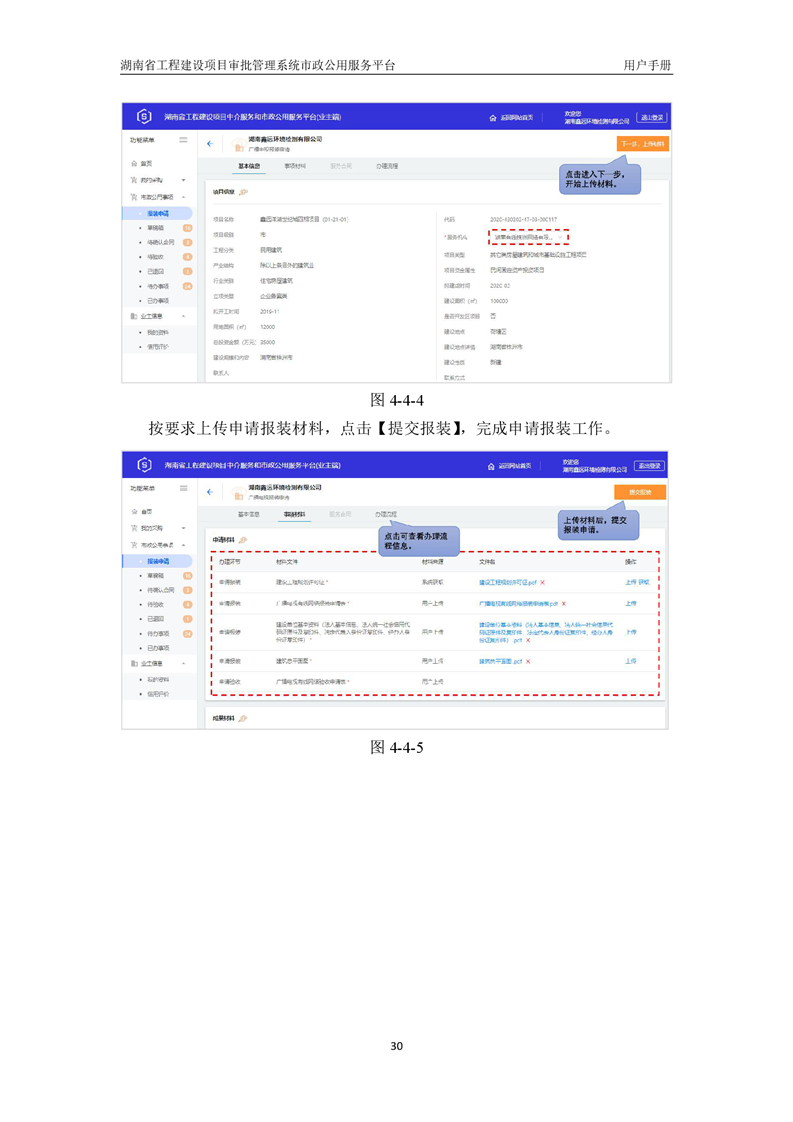Click 获取 link in 建设工程规划许可证 row

(643, 582)
